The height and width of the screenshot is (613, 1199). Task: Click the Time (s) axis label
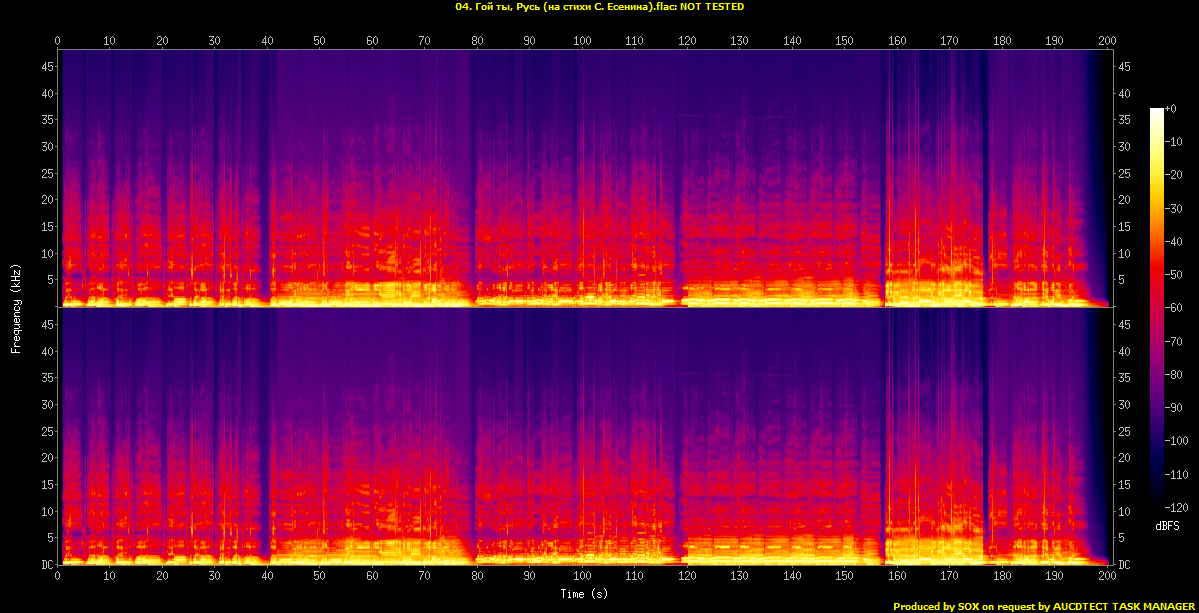click(582, 594)
